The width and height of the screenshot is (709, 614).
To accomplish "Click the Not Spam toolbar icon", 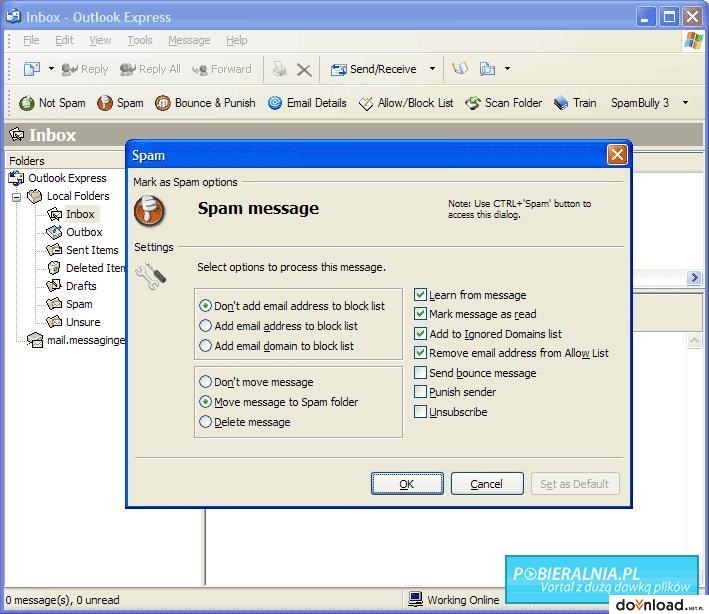I will pos(27,103).
